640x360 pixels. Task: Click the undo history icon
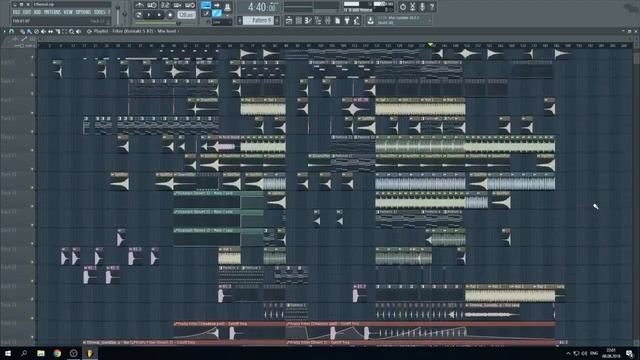click(x=402, y=7)
